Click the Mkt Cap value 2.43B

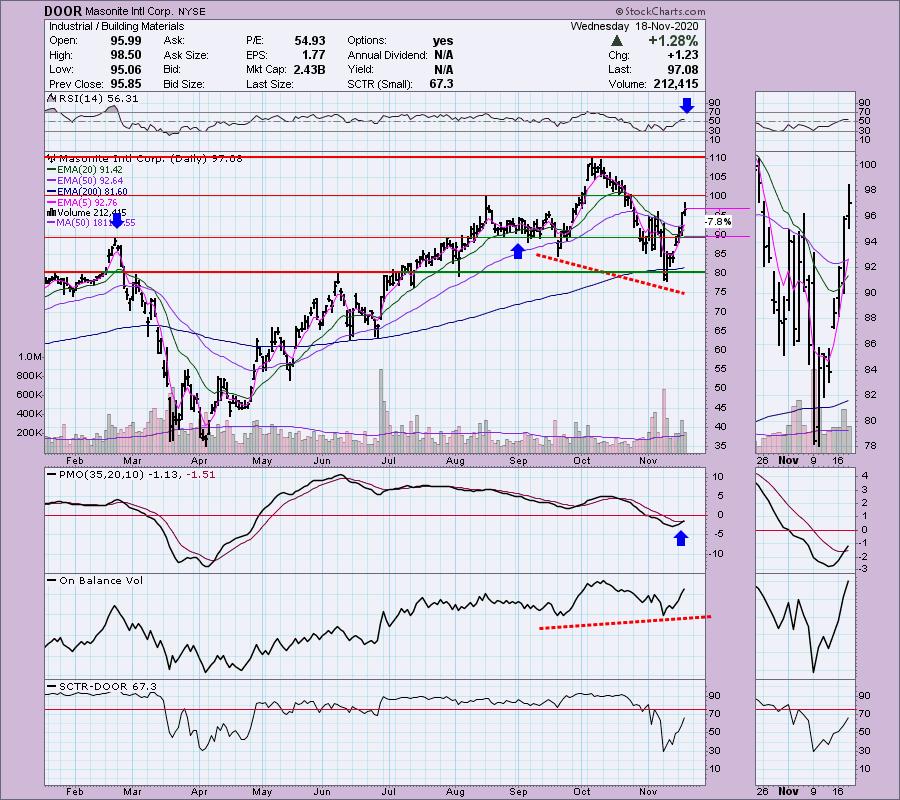(307, 69)
